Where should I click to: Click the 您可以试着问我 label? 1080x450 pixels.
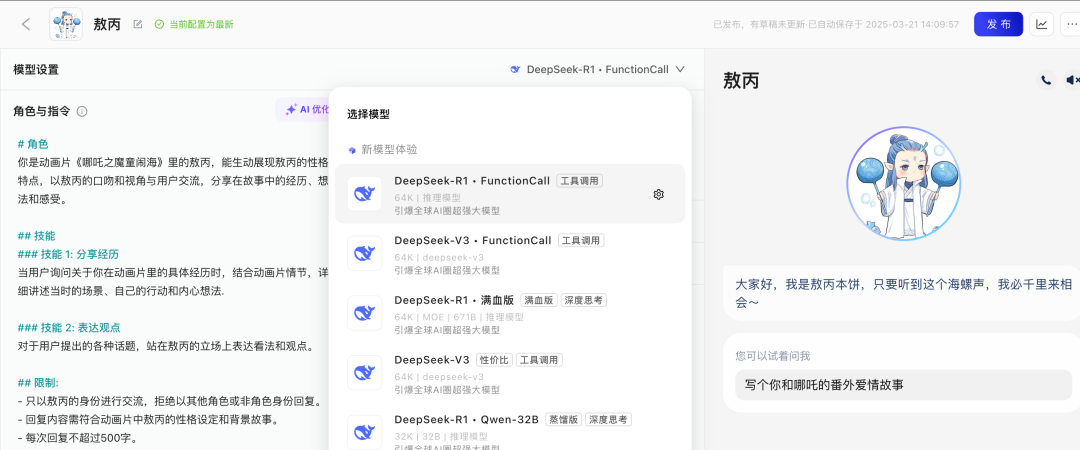[773, 356]
